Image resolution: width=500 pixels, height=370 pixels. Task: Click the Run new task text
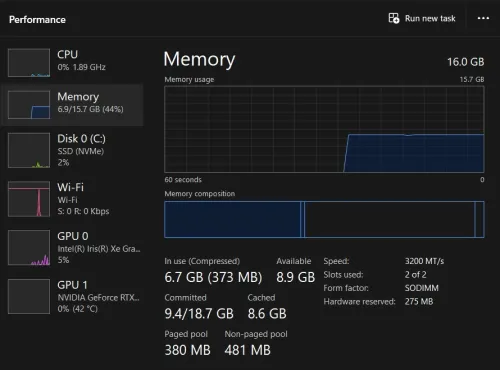430,18
